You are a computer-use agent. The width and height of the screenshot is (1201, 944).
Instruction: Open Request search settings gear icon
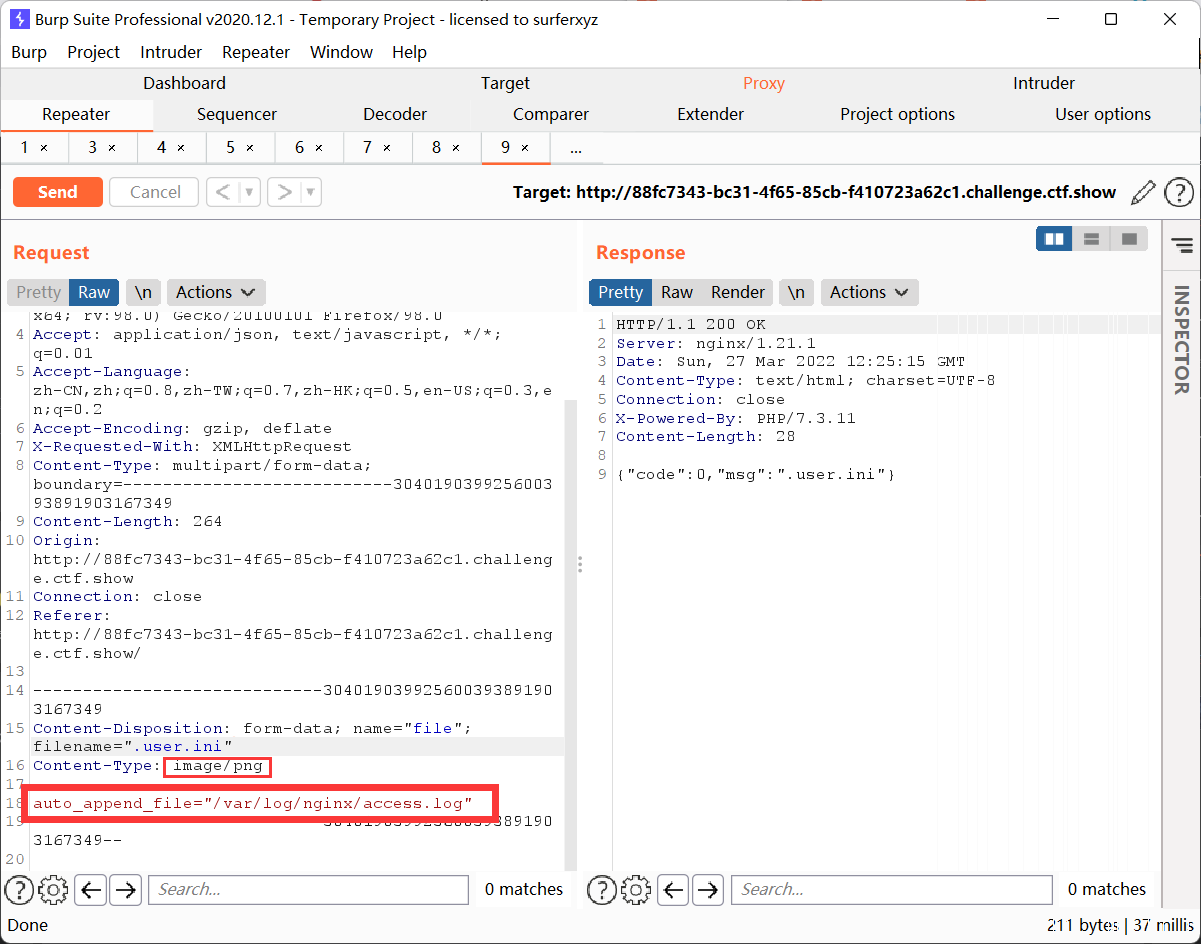(53, 889)
